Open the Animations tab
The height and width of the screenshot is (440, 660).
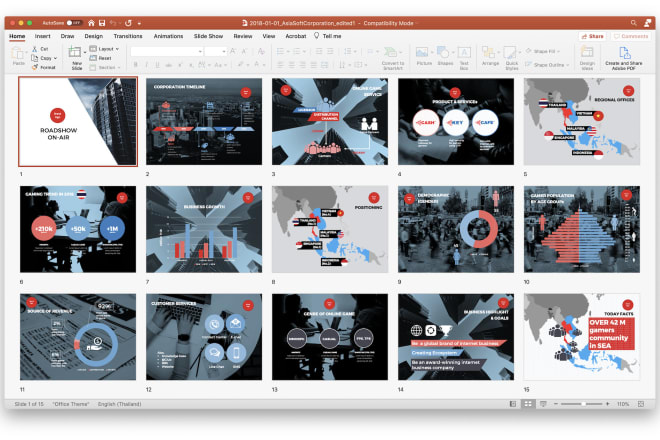[x=168, y=36]
